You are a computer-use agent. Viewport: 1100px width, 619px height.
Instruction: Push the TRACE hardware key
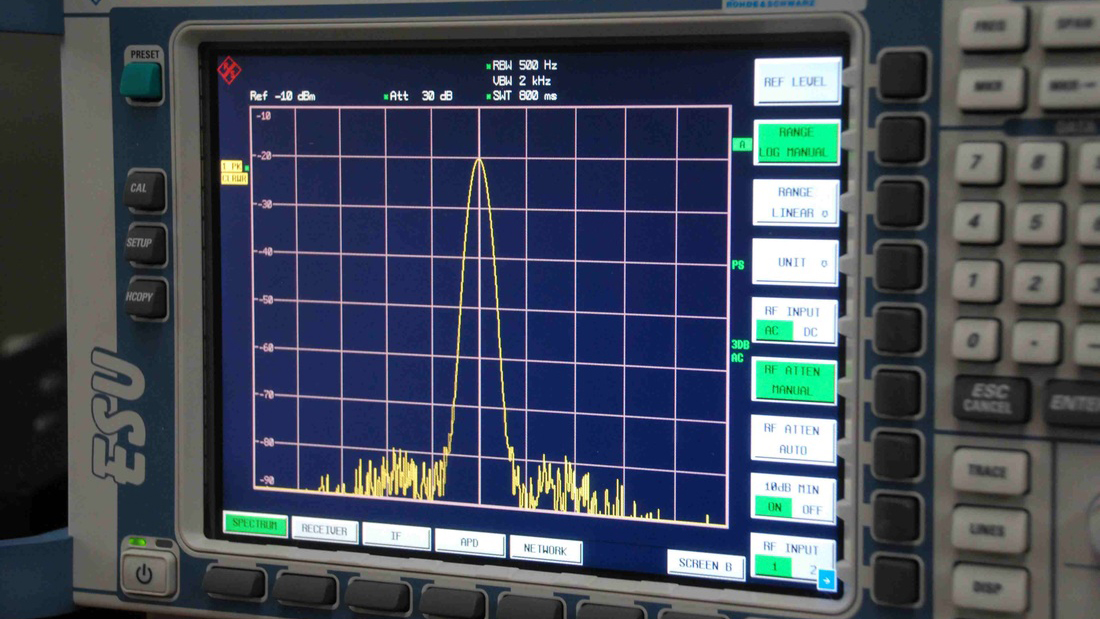coord(989,471)
